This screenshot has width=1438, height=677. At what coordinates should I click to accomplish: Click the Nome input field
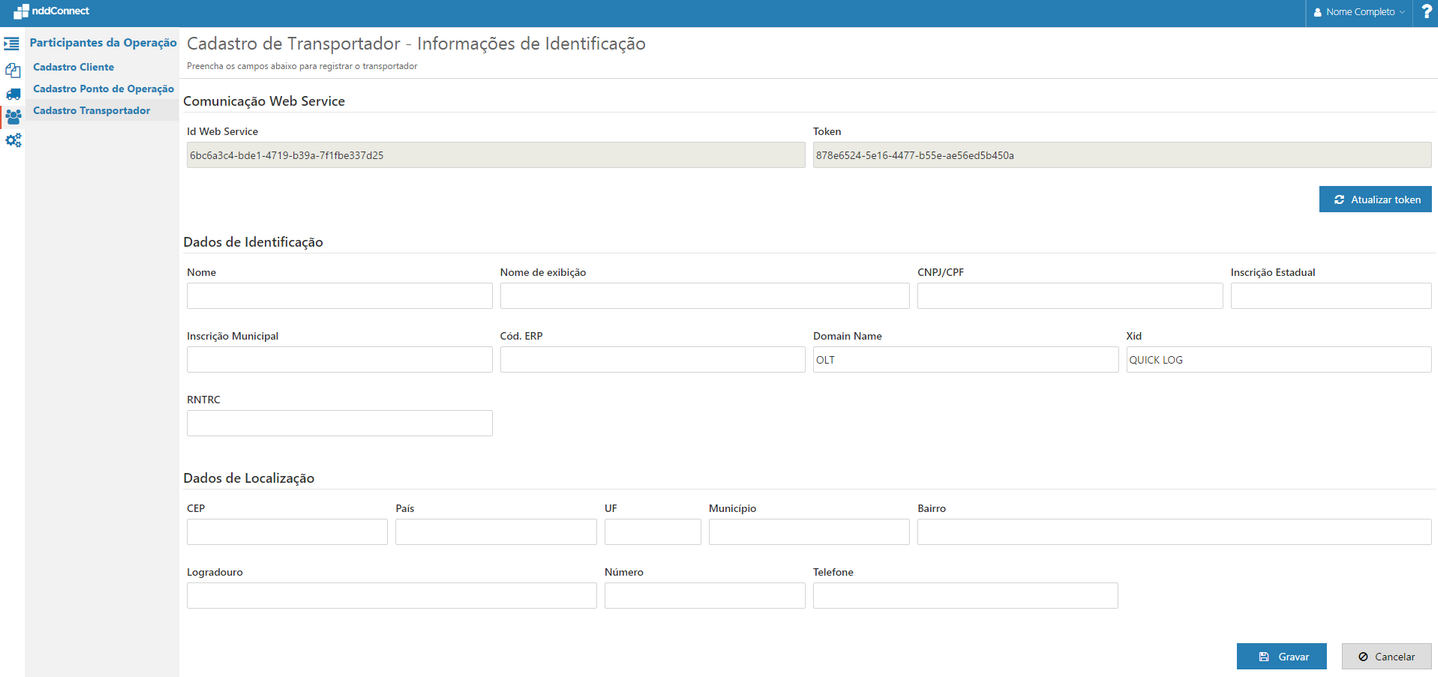click(x=339, y=295)
